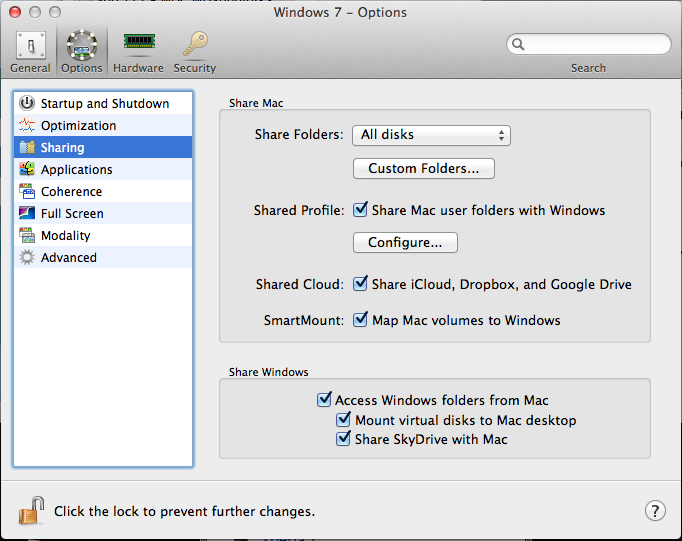Click the Modality icon in sidebar
Image resolution: width=682 pixels, height=541 pixels.
[x=27, y=235]
